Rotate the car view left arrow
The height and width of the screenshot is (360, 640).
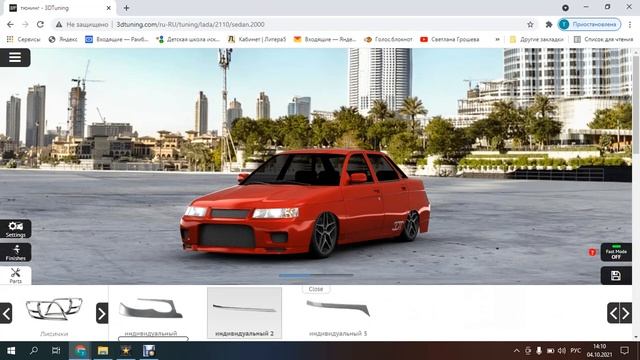613,313
